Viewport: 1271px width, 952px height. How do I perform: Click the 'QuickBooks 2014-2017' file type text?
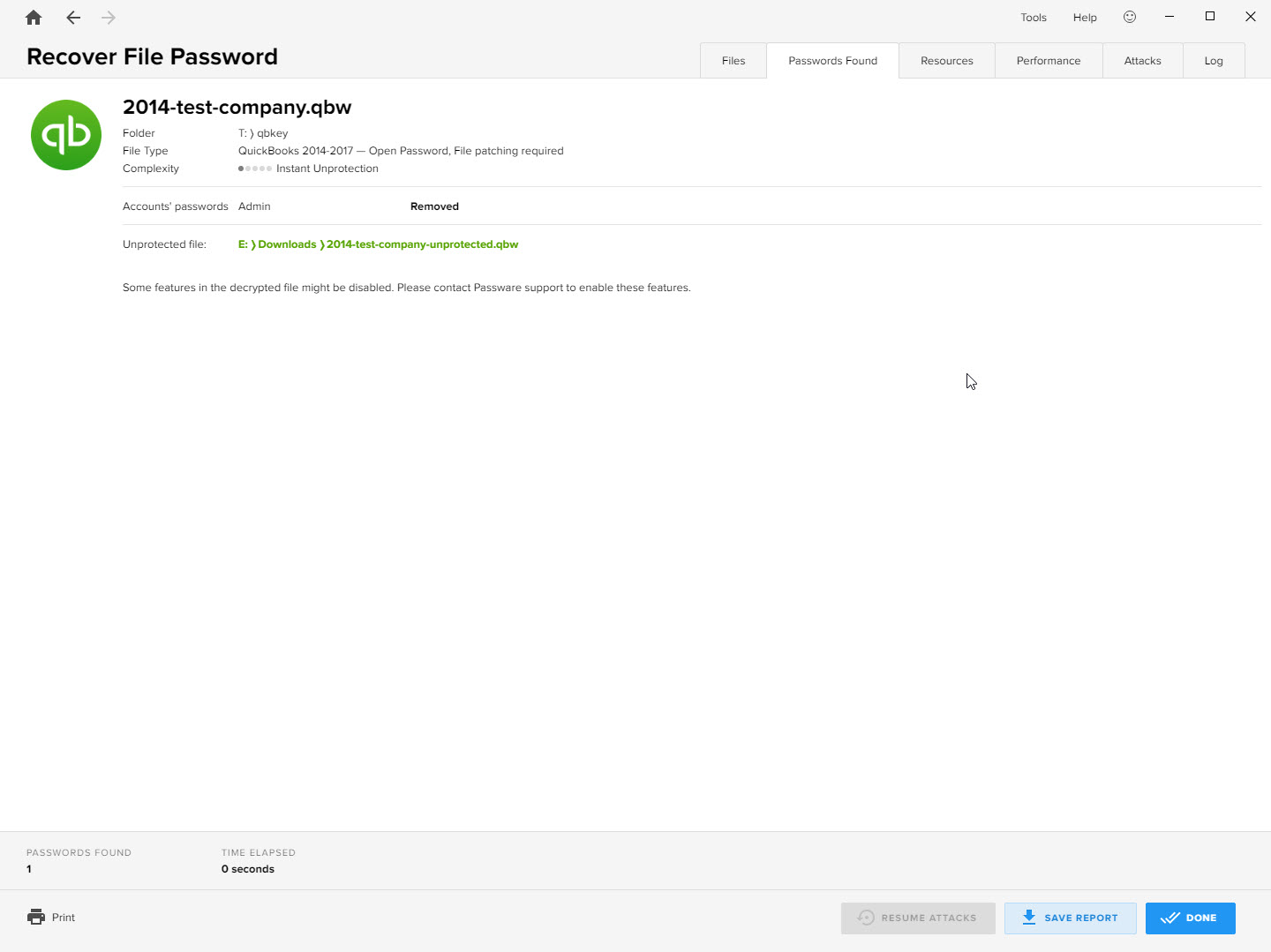(x=296, y=151)
